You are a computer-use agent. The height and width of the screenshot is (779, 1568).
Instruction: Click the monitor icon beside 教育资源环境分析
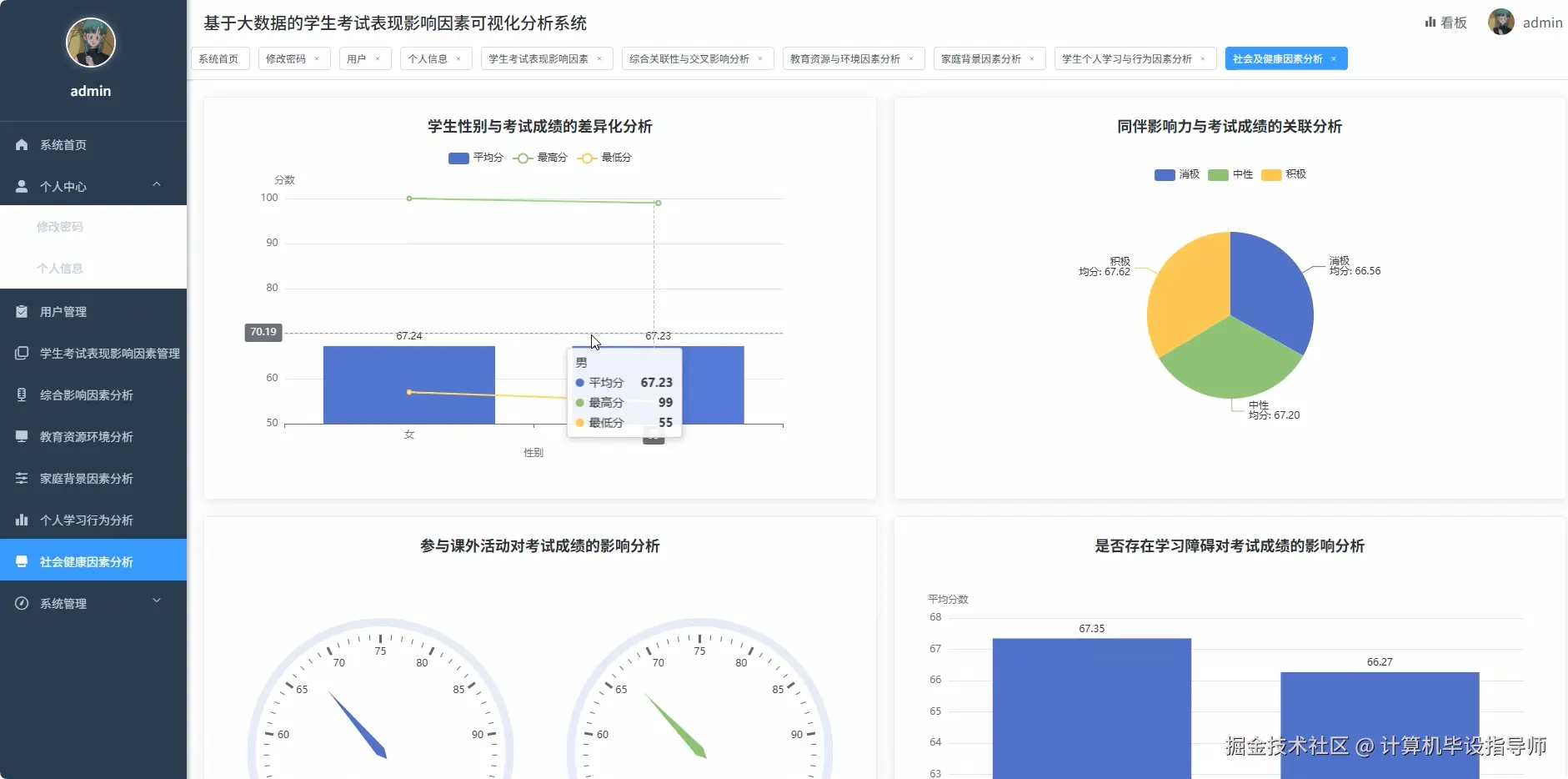(22, 437)
